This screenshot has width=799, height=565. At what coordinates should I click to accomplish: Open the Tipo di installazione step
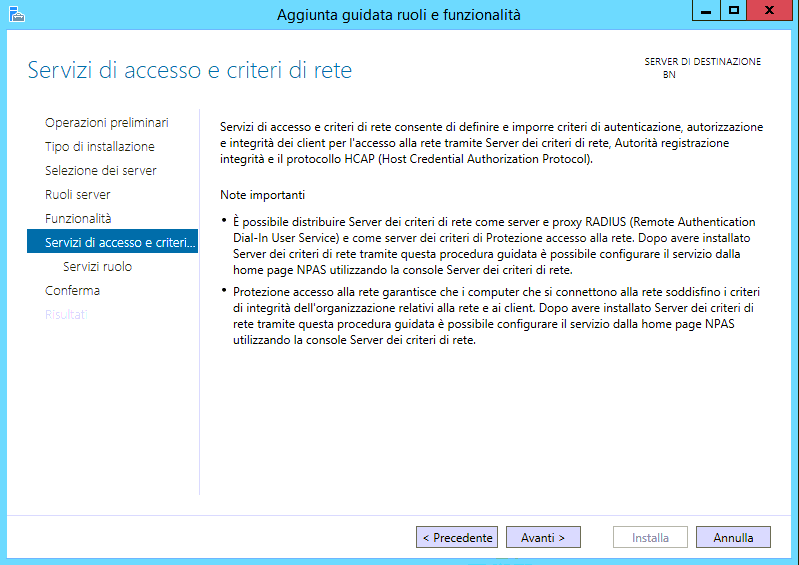[100, 147]
